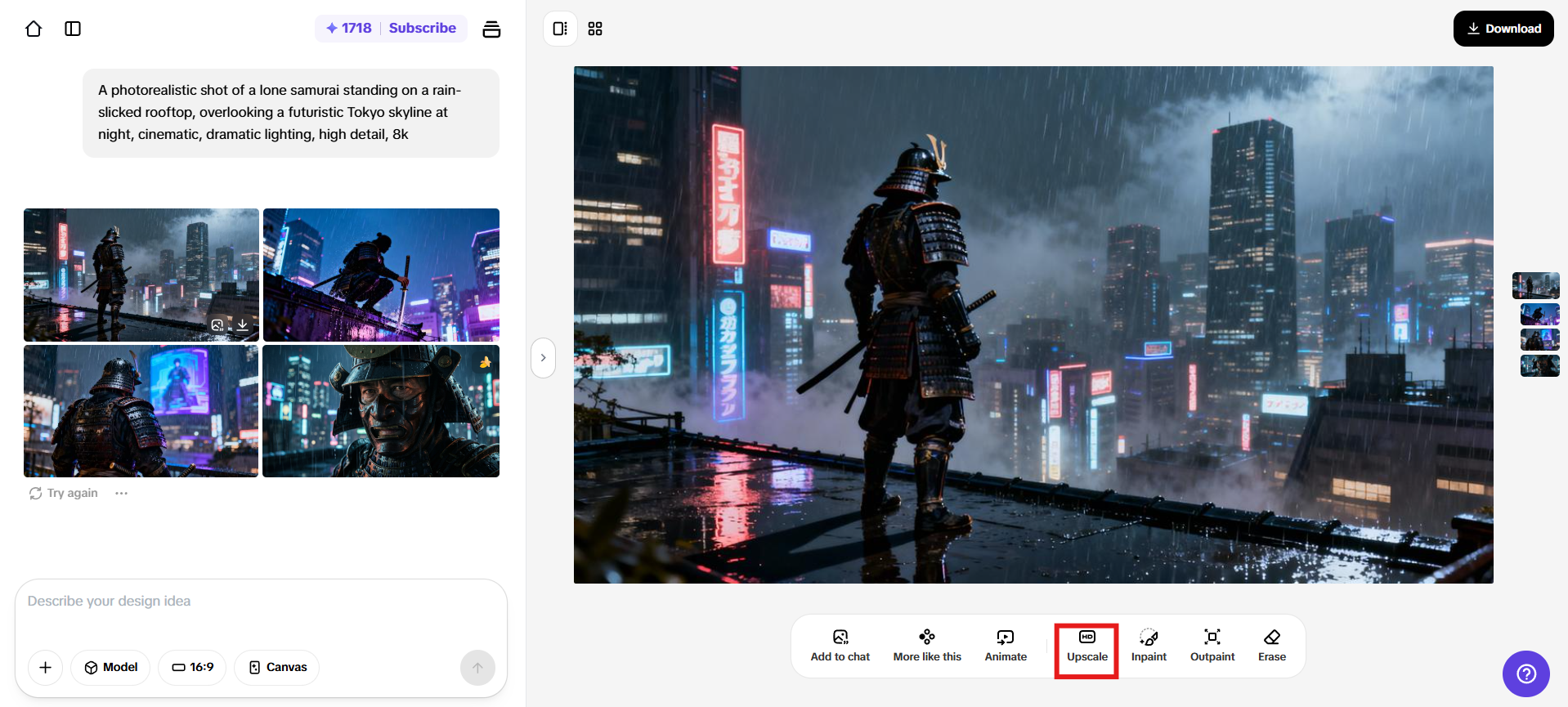This screenshot has height=707, width=1568.
Task: Download the current image
Action: coord(1503,29)
